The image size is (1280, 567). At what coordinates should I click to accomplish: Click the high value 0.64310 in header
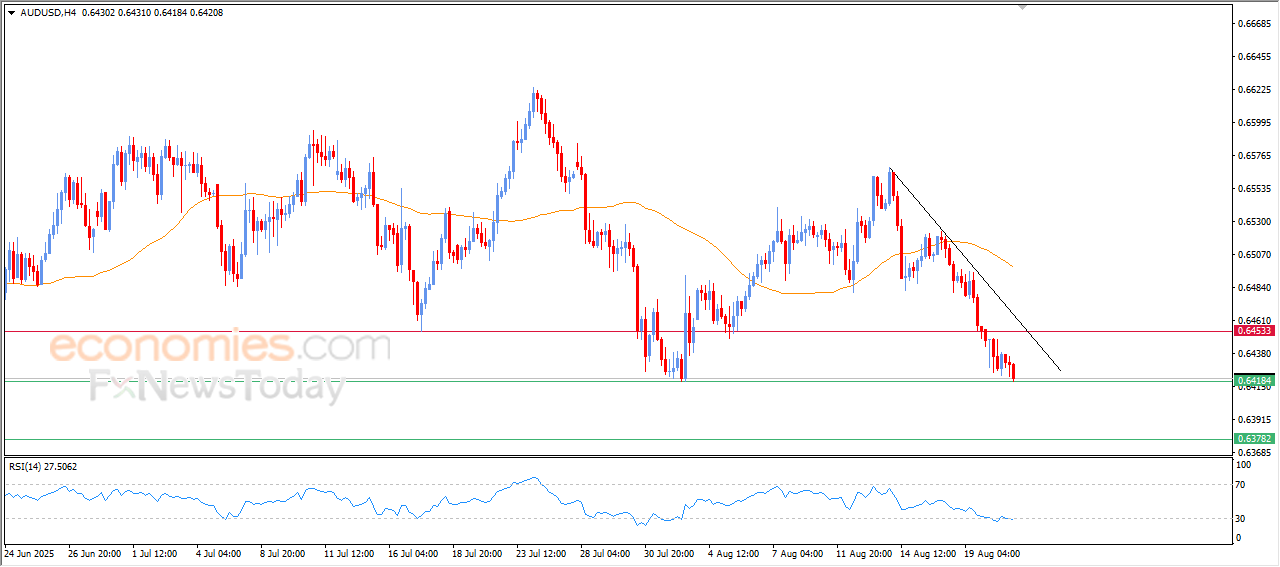(134, 13)
